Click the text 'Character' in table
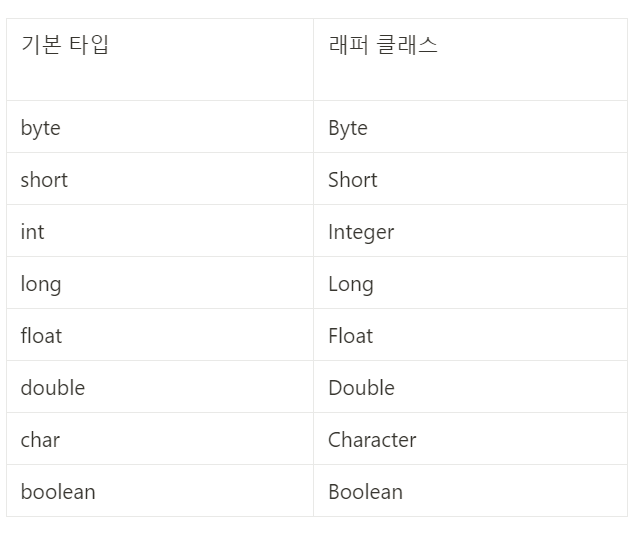The image size is (643, 539). 372,440
